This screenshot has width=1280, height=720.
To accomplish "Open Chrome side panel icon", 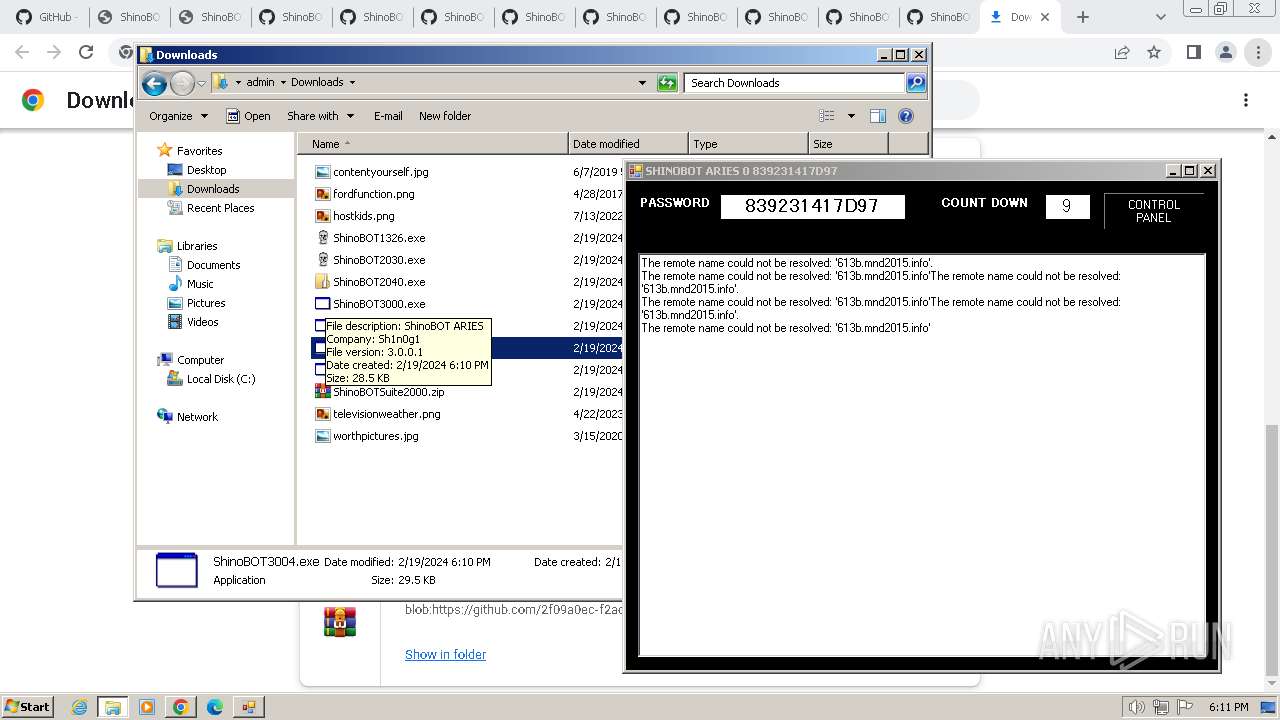I will [1193, 52].
